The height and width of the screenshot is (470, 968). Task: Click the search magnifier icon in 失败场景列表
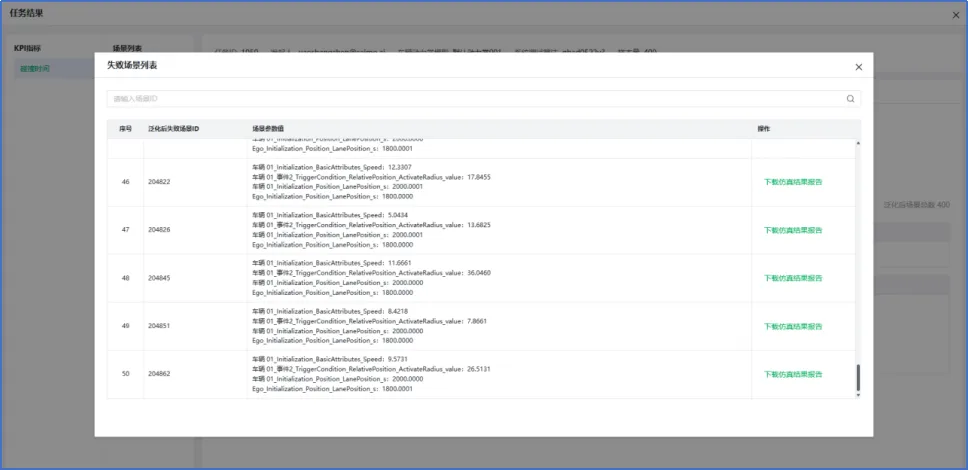[850, 99]
